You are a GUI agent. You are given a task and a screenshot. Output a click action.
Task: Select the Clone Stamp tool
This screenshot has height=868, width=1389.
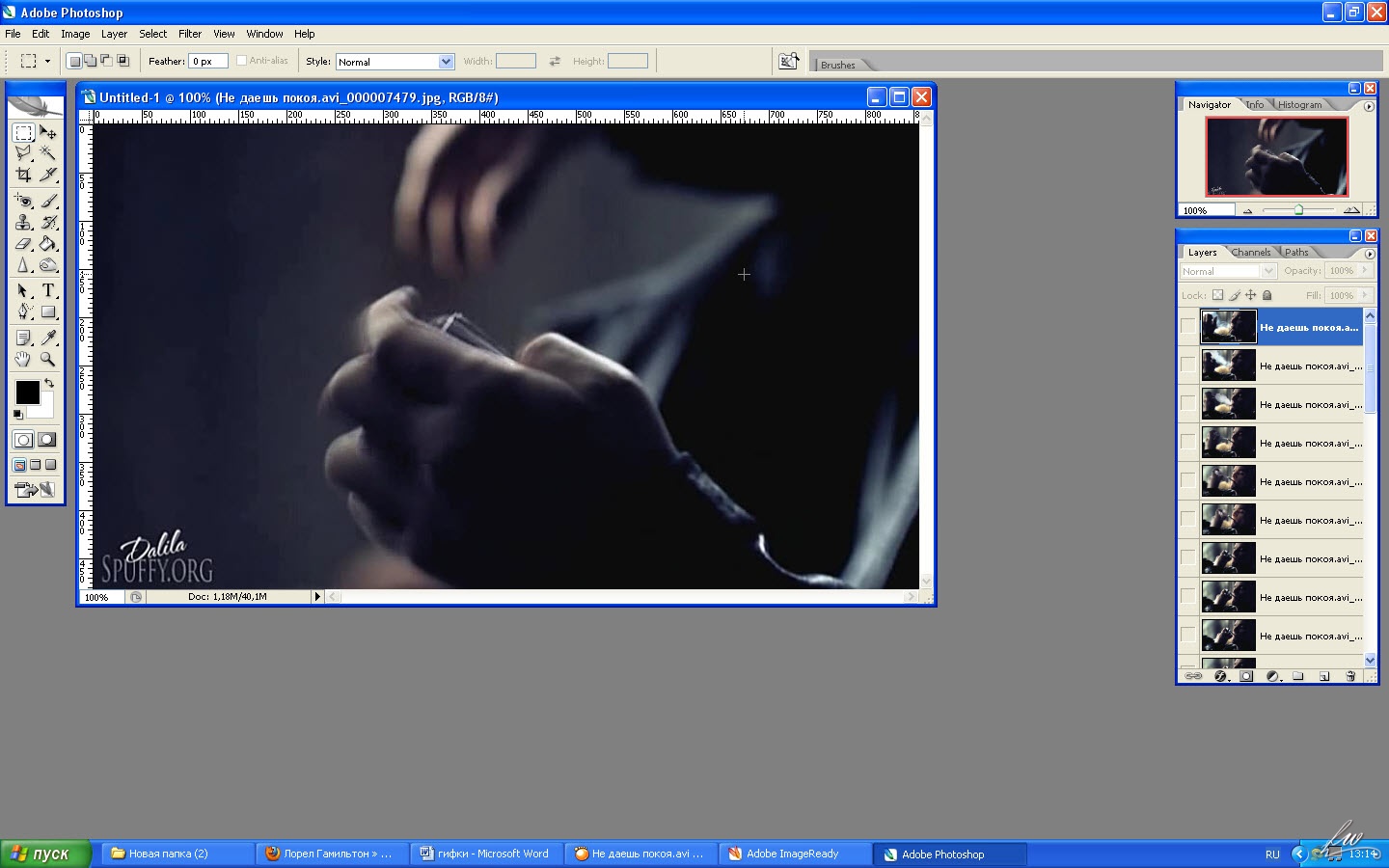(x=23, y=222)
